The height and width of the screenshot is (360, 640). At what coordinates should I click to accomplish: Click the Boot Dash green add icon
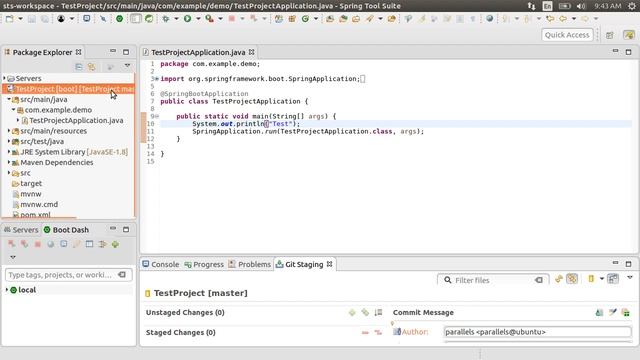coord(116,244)
